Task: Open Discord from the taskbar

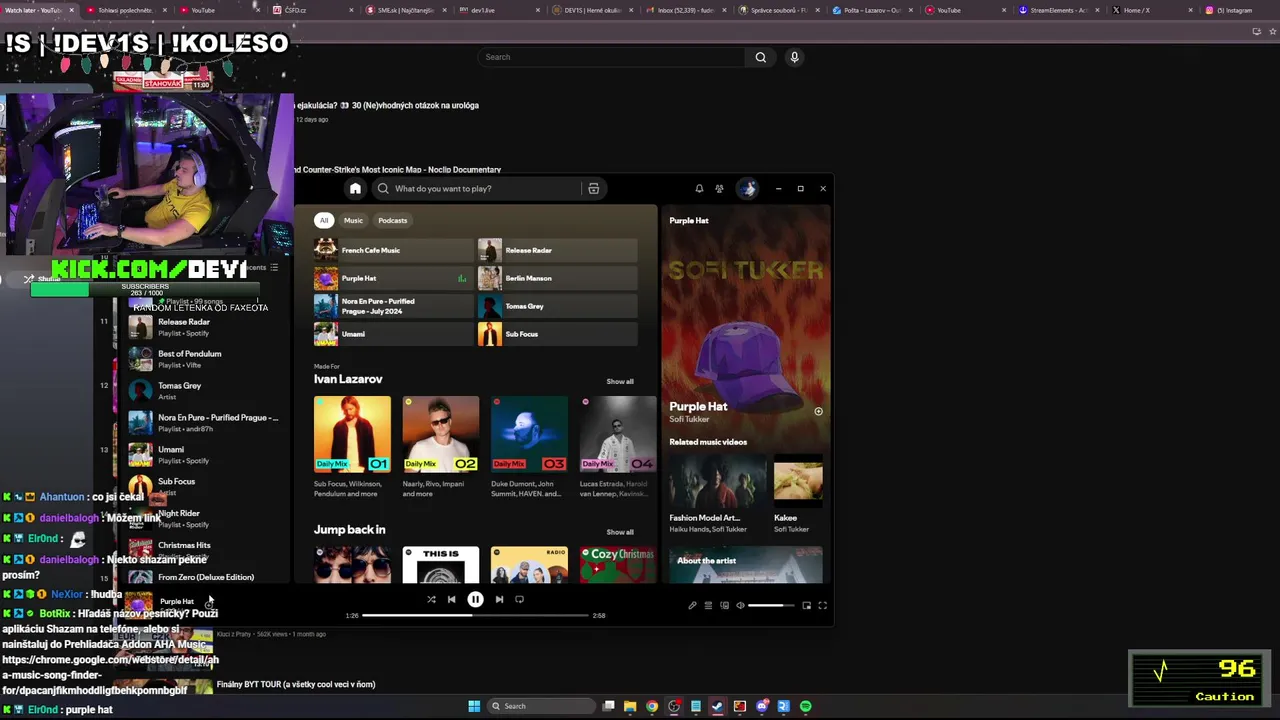Action: pyautogui.click(x=762, y=706)
